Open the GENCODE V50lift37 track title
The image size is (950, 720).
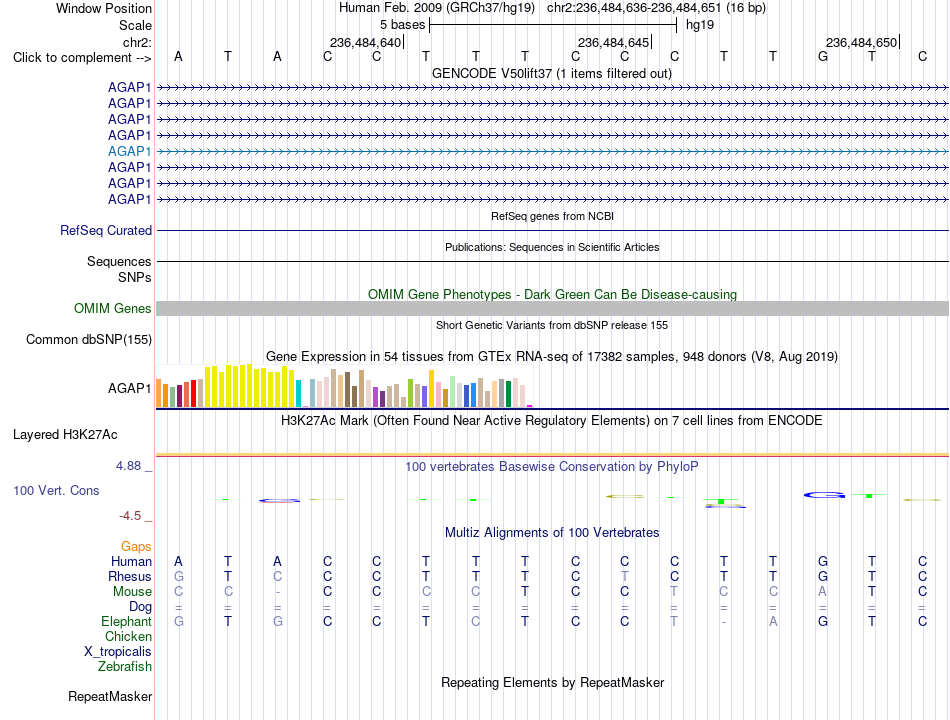tap(552, 73)
